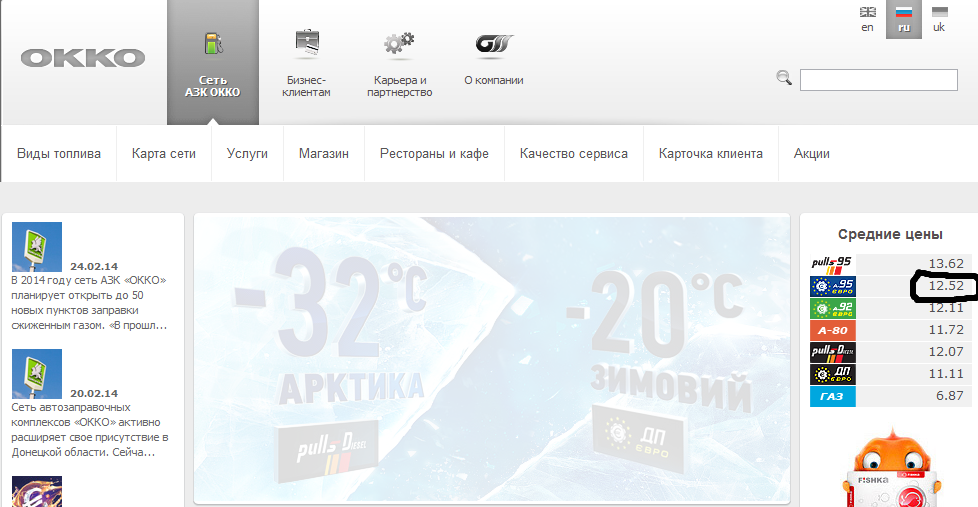Click inside the search text field

point(879,80)
